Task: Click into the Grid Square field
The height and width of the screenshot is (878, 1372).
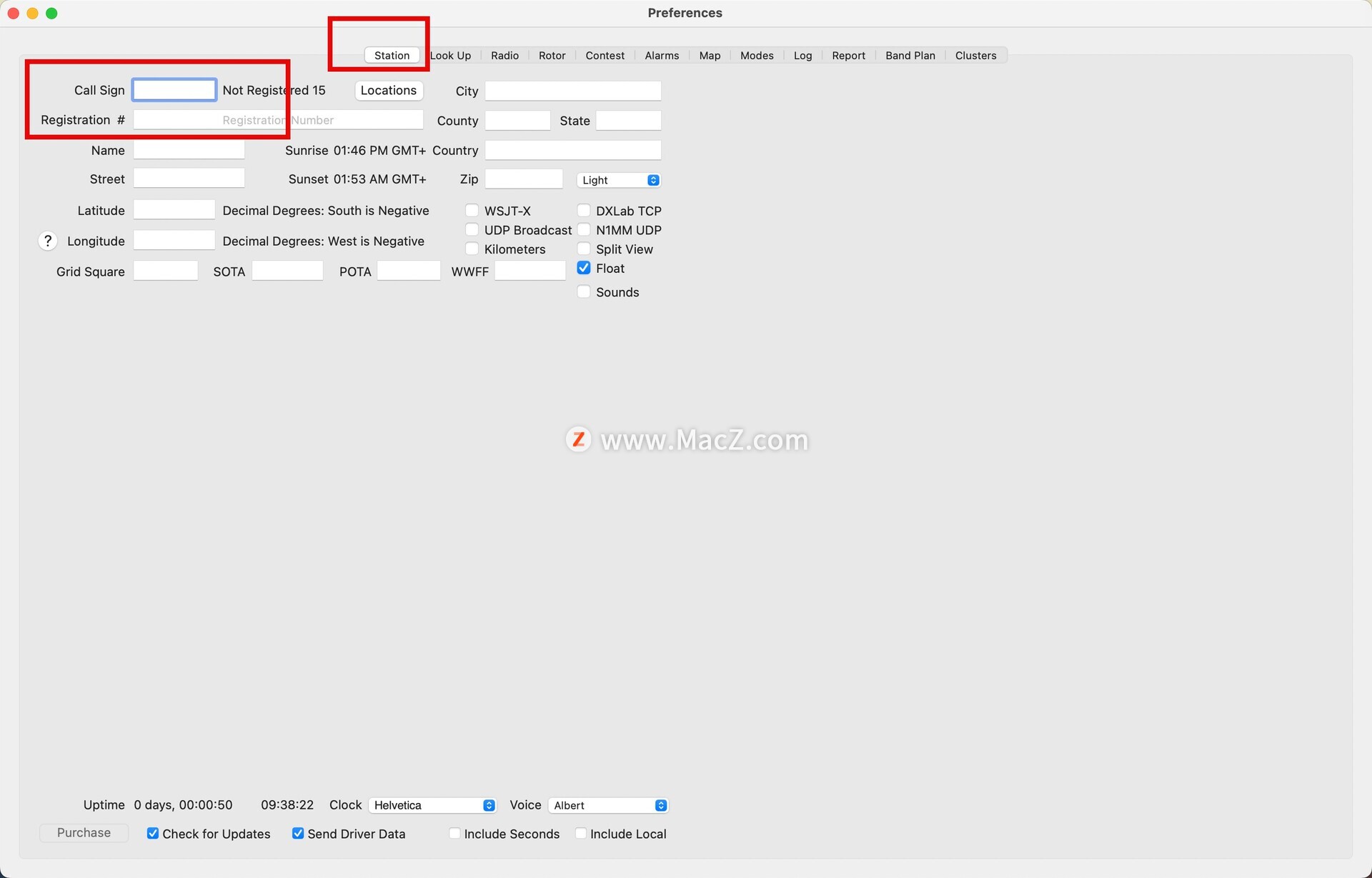Action: point(166,271)
